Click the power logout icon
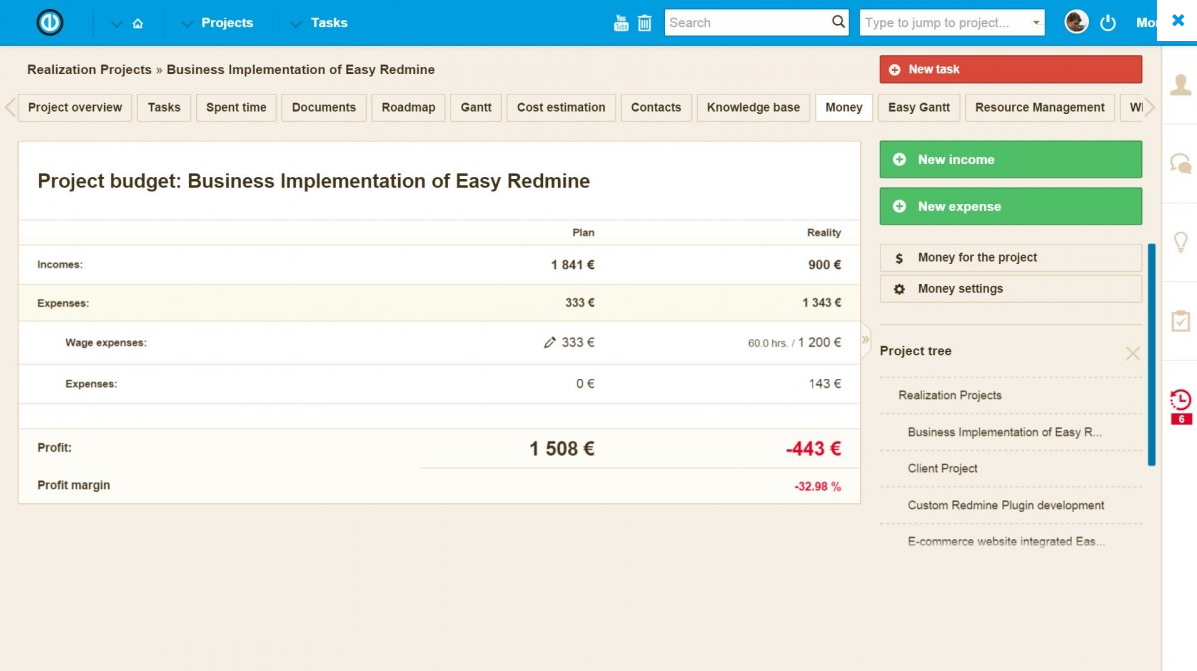Image resolution: width=1197 pixels, height=671 pixels. (x=1108, y=23)
